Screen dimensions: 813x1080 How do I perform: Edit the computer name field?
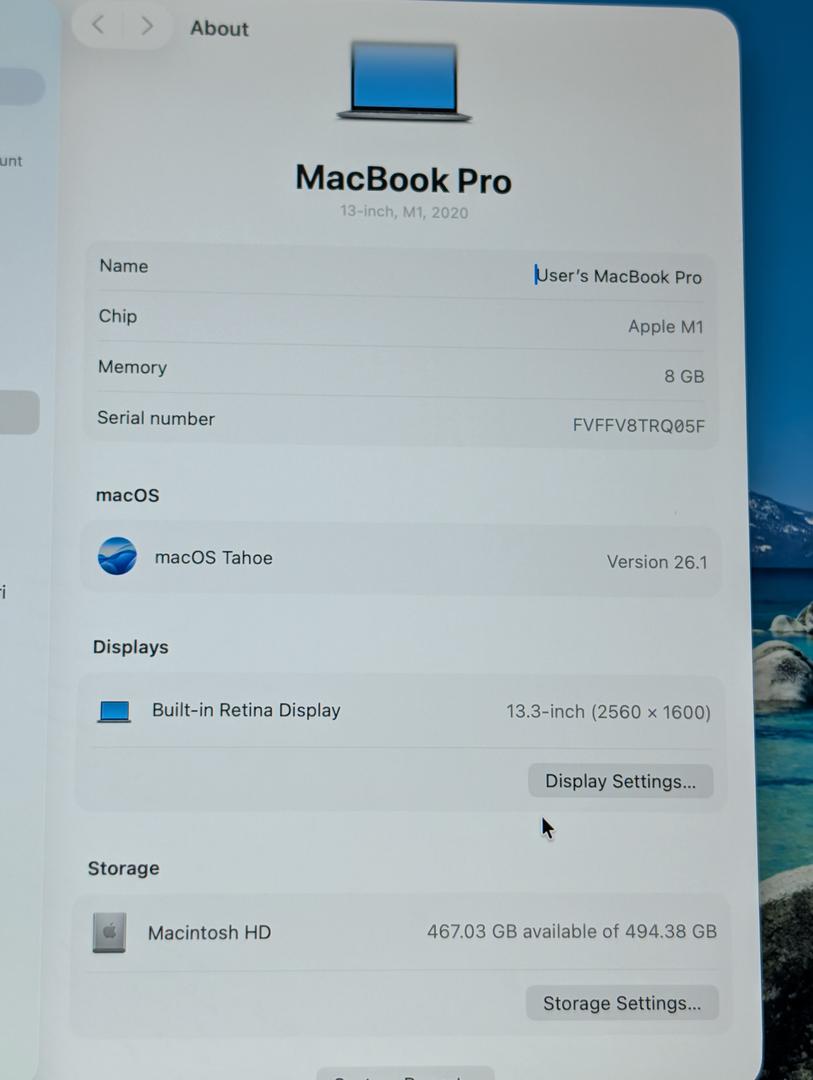coord(618,277)
